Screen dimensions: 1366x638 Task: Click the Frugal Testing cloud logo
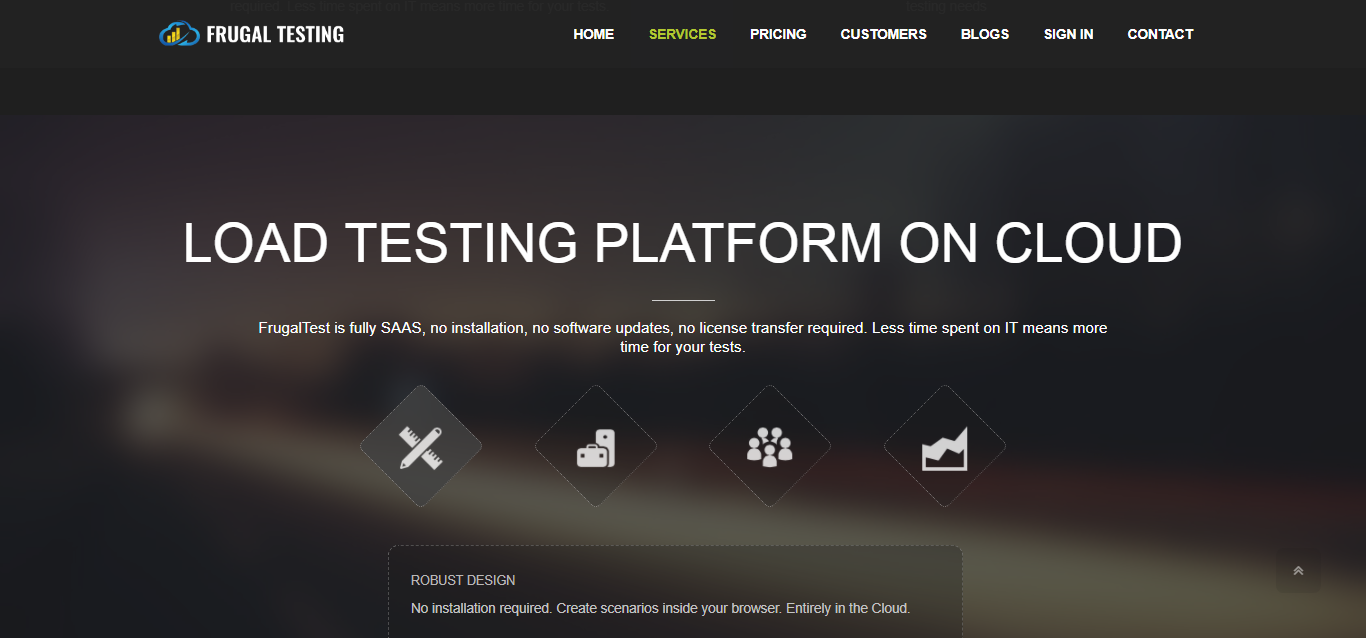click(x=179, y=34)
